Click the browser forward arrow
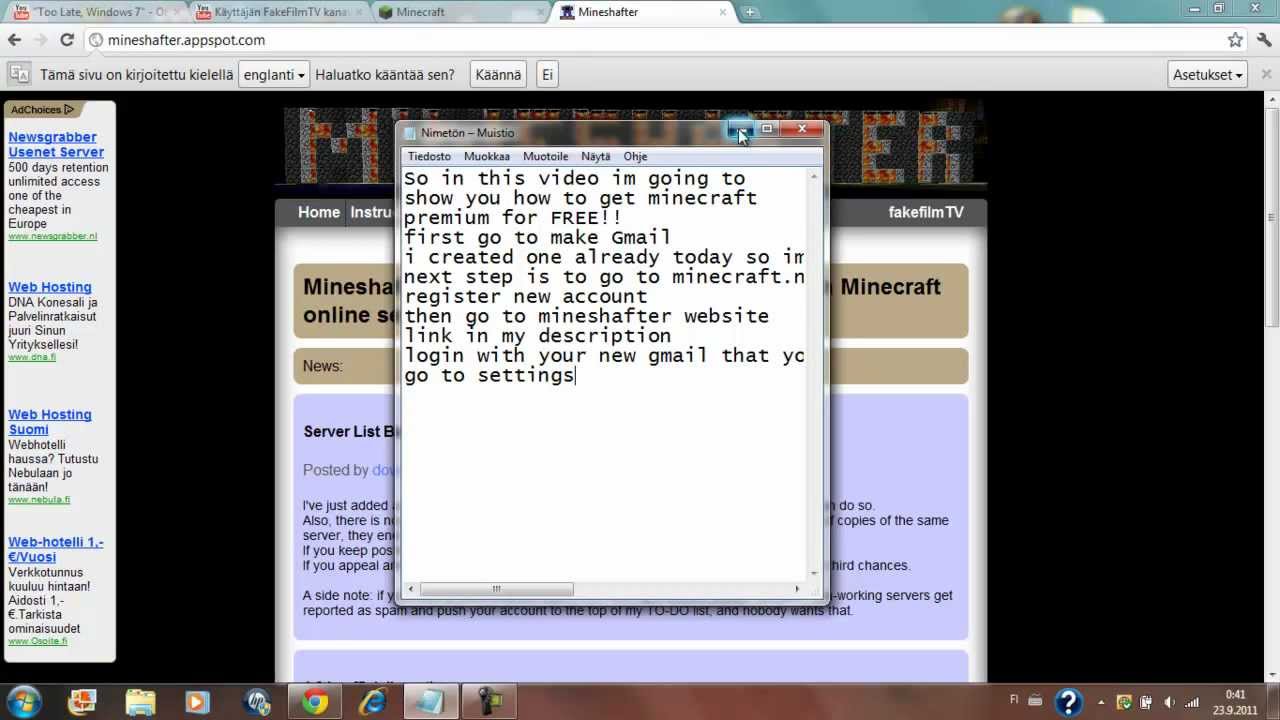This screenshot has width=1280, height=720. 40,40
